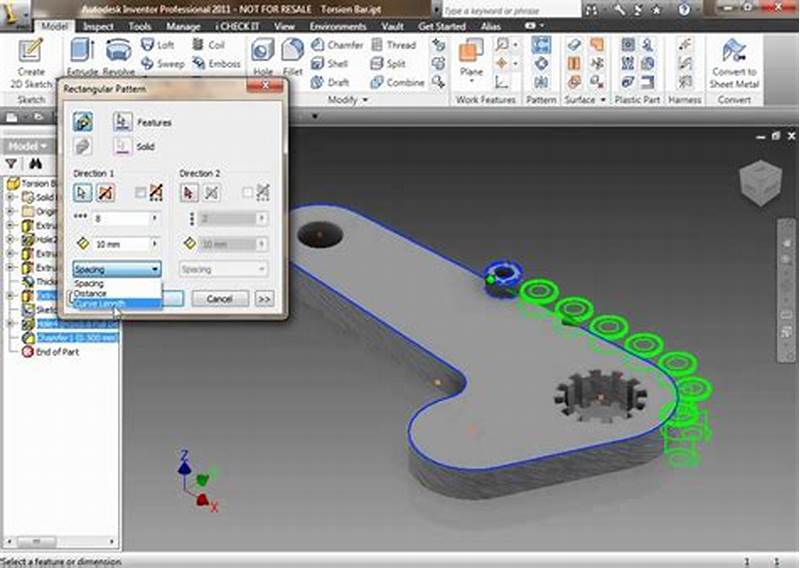Click Direction 1 spacing 10 mm arrow
Image resolution: width=800 pixels, height=568 pixels.
[x=155, y=244]
